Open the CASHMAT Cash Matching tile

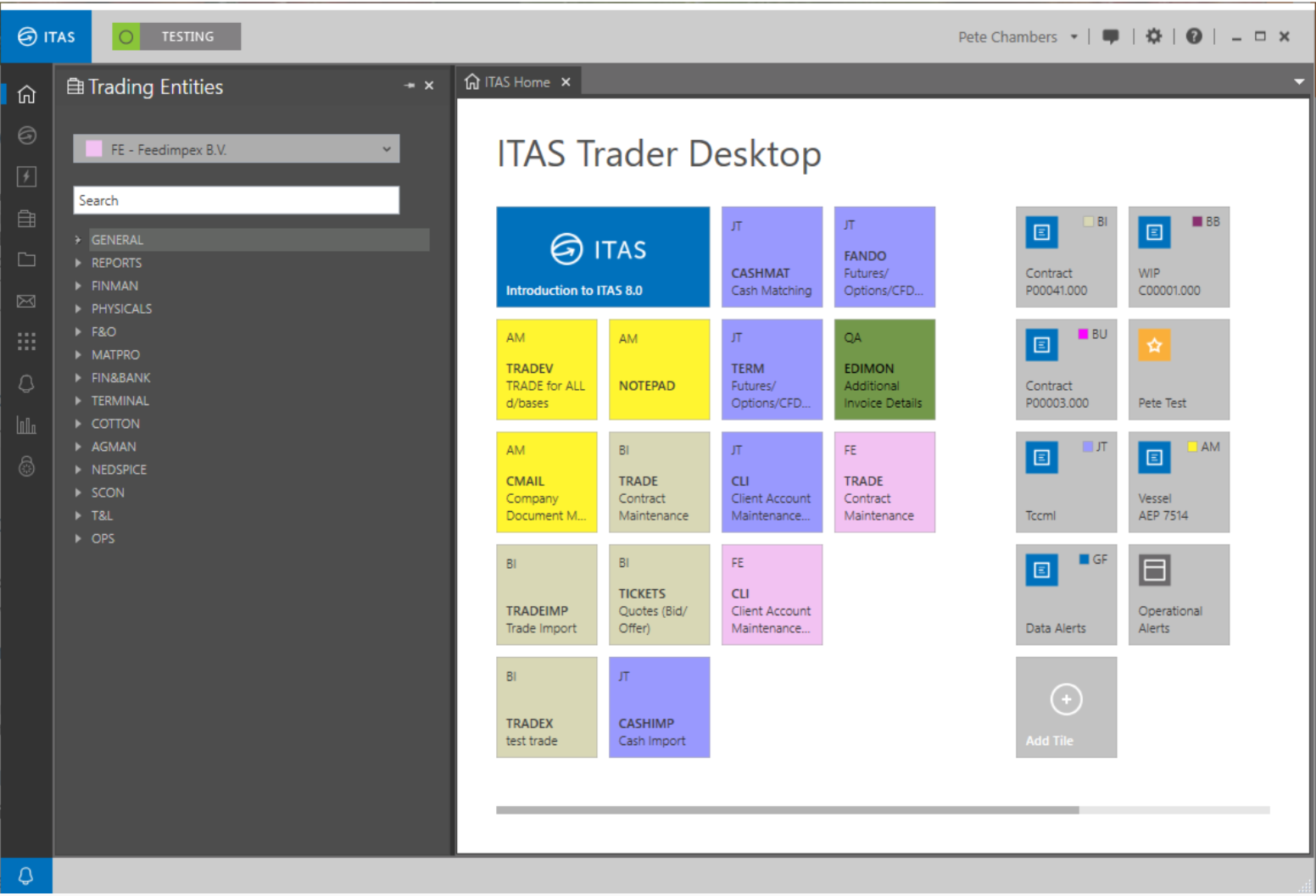772,257
